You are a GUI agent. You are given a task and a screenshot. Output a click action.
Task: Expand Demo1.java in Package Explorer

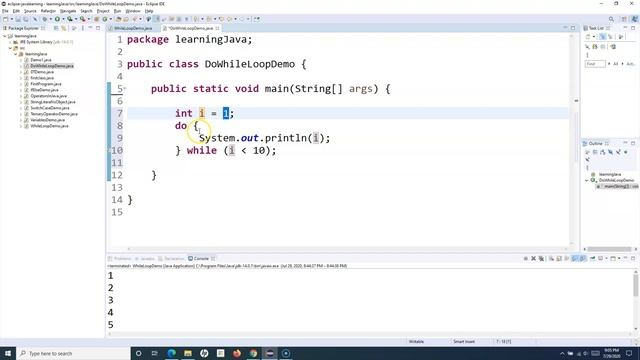[x=21, y=60]
